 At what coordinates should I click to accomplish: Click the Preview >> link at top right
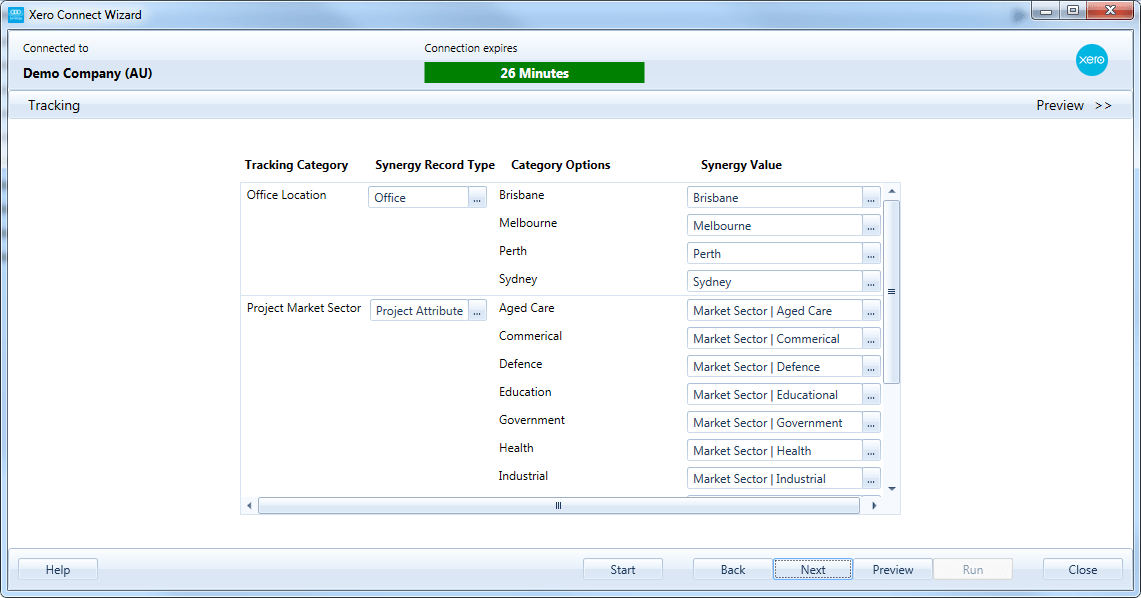pyautogui.click(x=1074, y=105)
